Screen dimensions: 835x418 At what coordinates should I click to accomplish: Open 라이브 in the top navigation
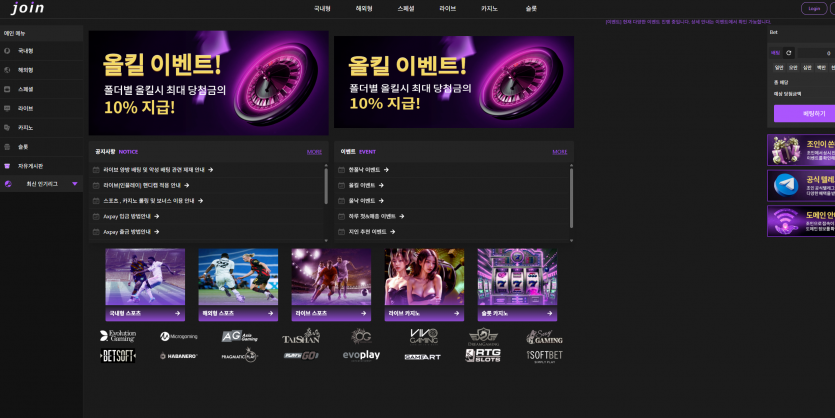pyautogui.click(x=447, y=9)
